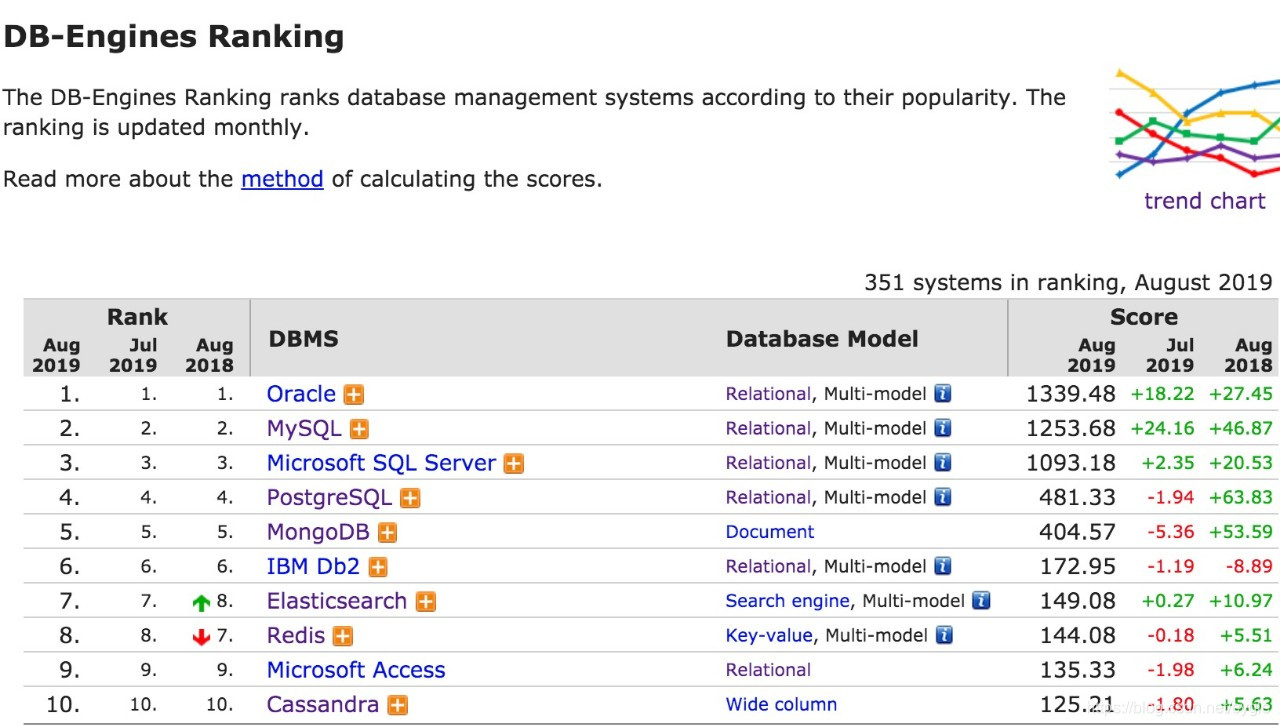Click Relational link in IBM Db2 row
1280x726 pixels.
(768, 566)
